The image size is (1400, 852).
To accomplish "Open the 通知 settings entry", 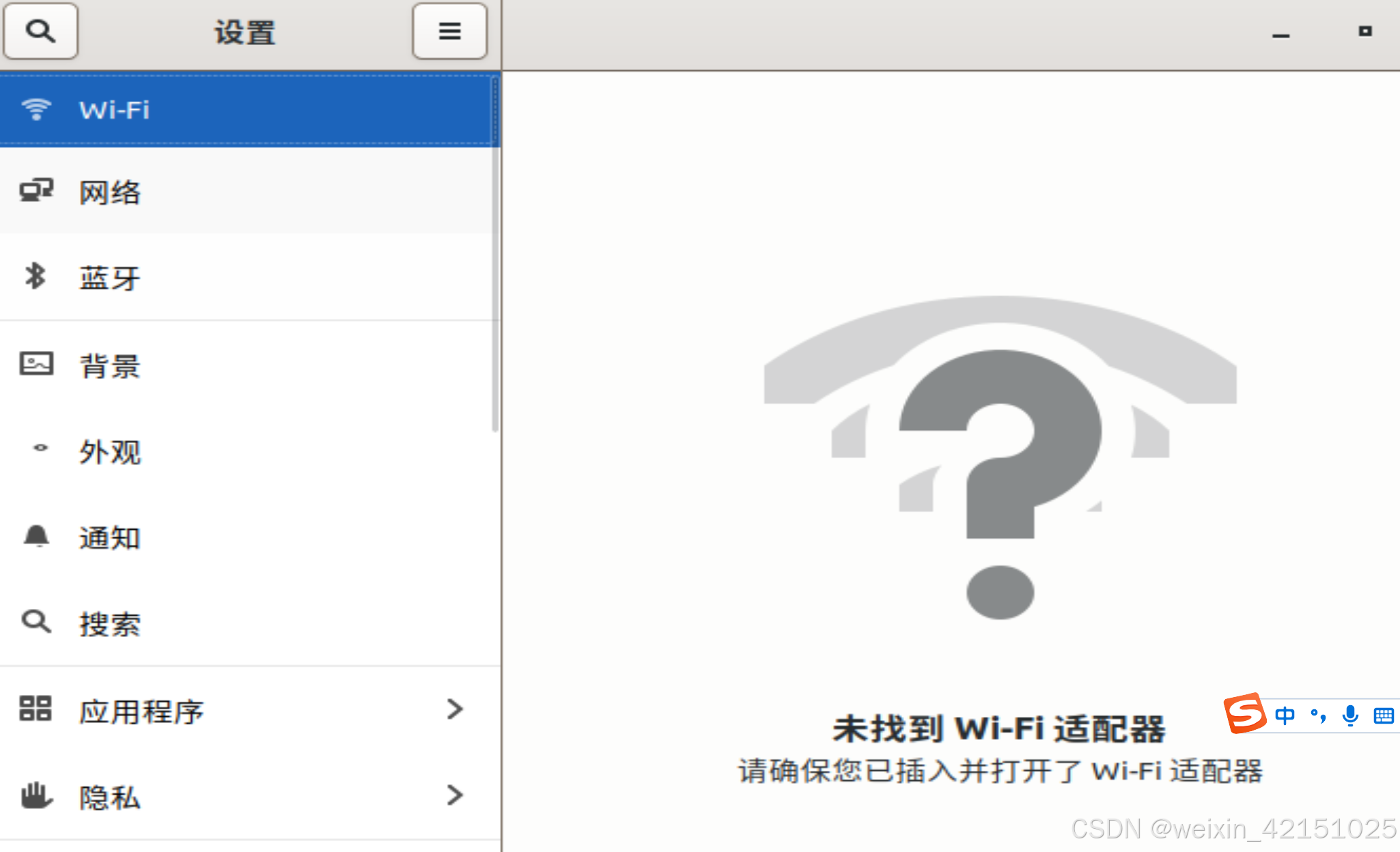I will coord(246,537).
